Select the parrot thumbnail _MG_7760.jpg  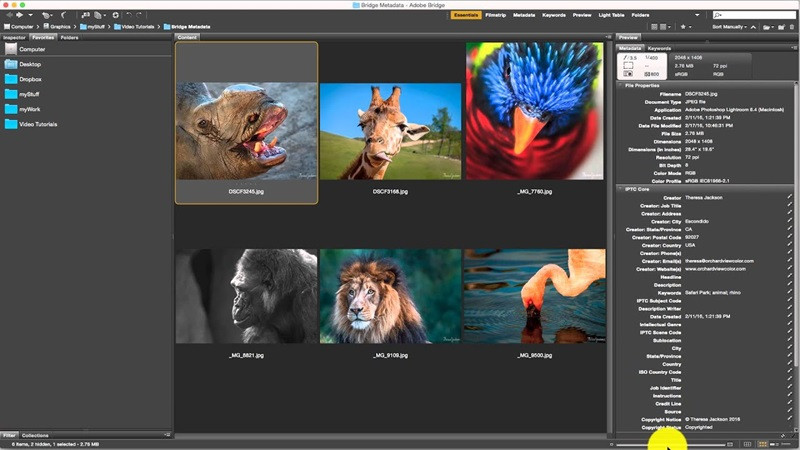(x=534, y=111)
